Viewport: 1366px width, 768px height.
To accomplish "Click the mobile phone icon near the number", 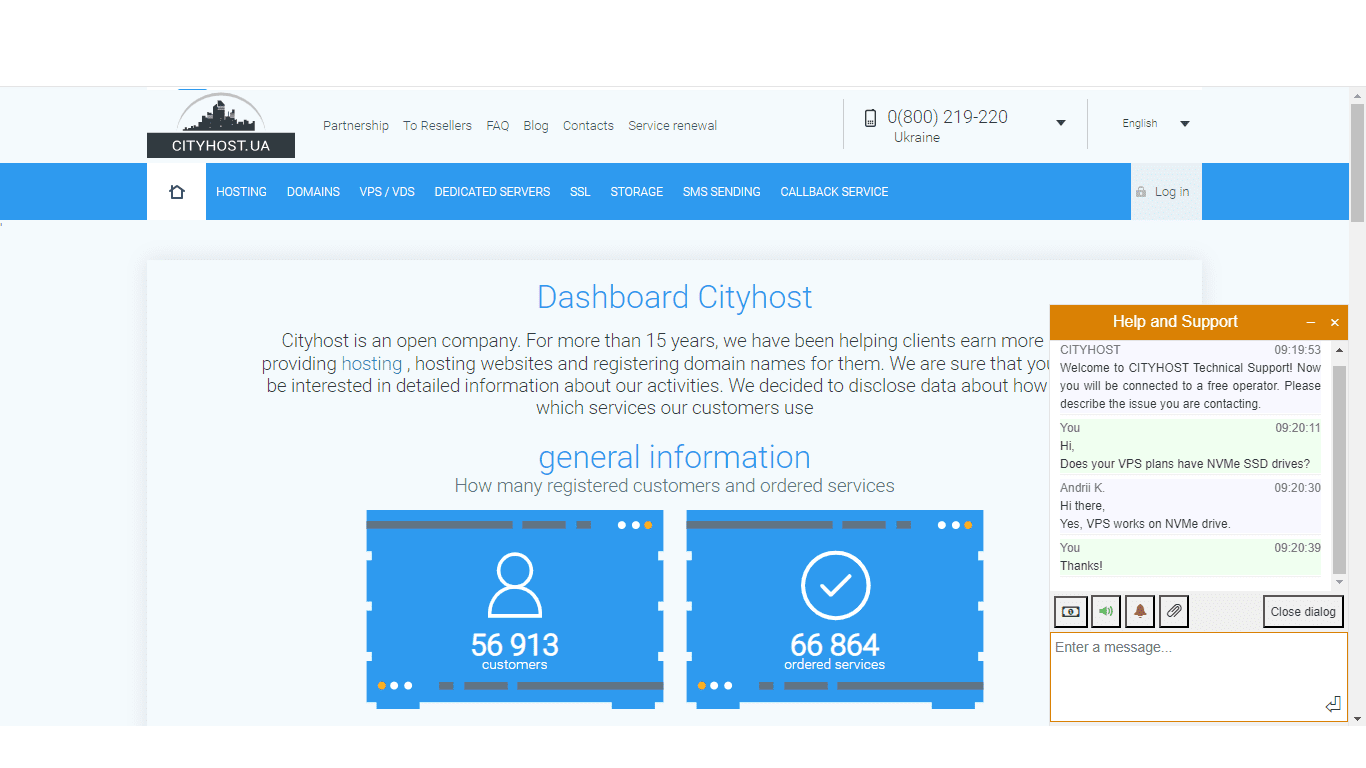I will click(870, 118).
